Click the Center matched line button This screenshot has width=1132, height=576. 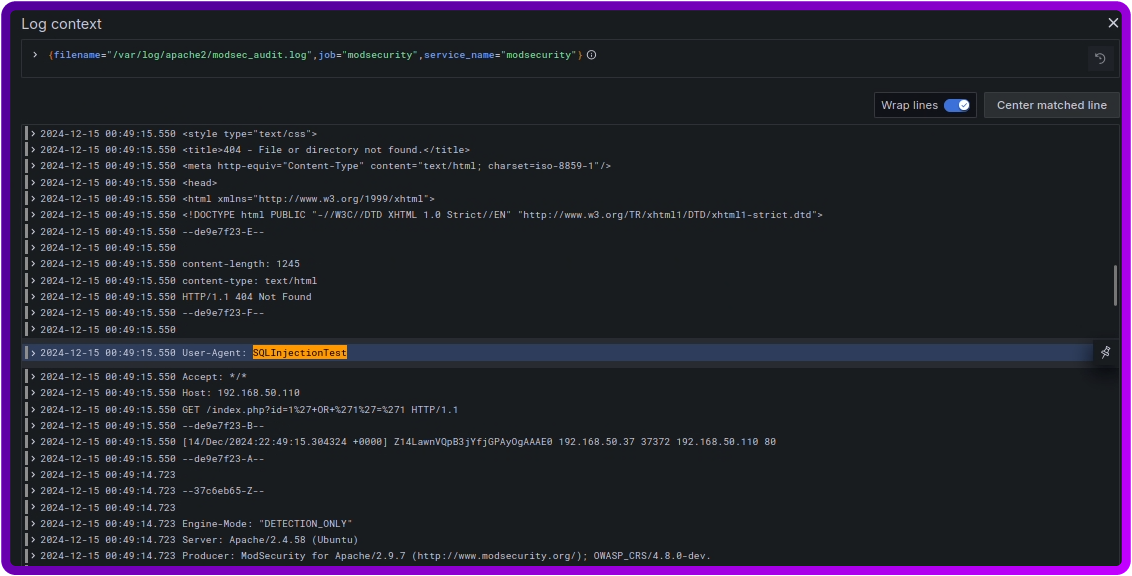[x=1051, y=105]
